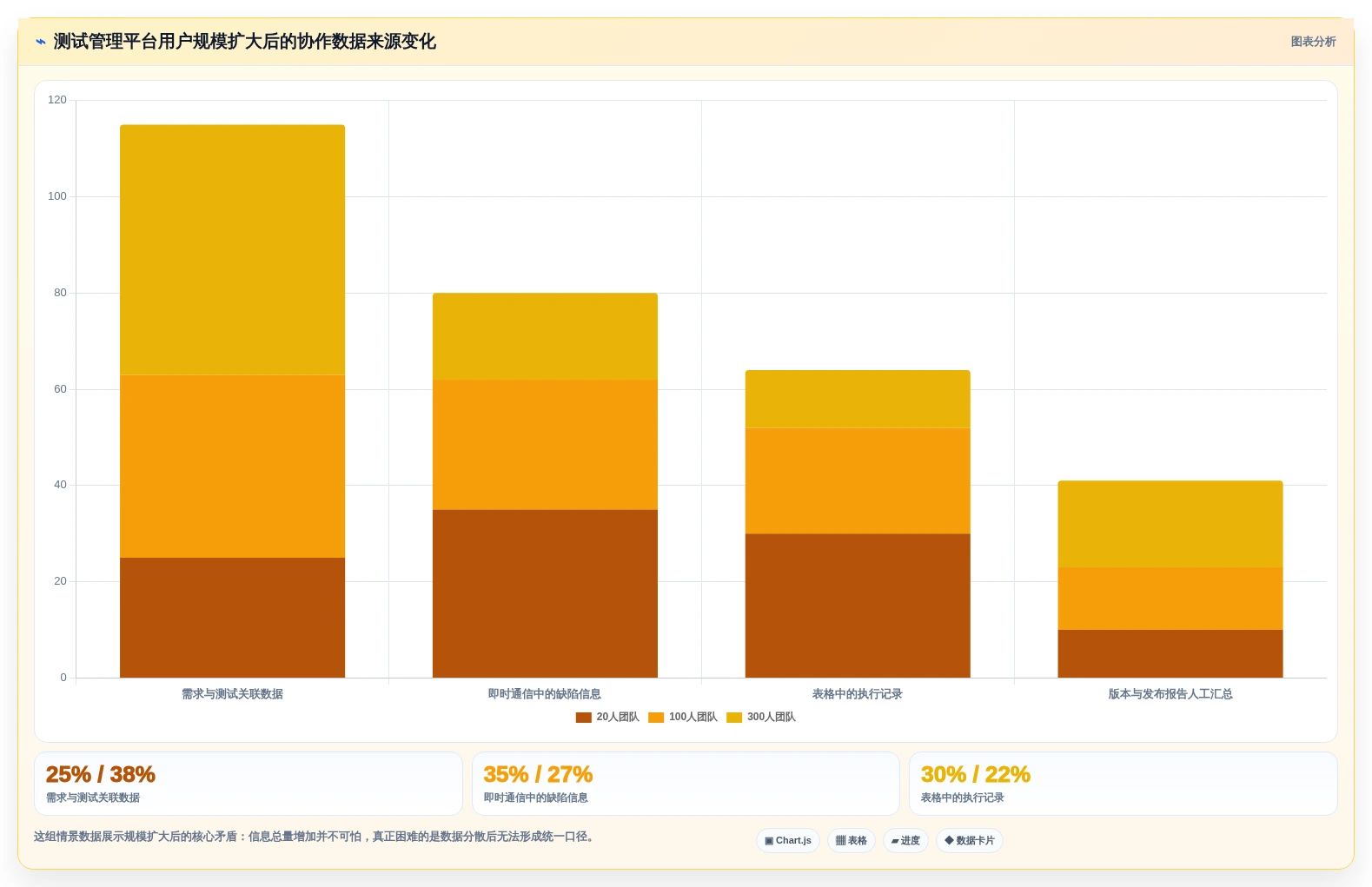Click the y-axis value 120
1372x887 pixels.
[x=57, y=100]
